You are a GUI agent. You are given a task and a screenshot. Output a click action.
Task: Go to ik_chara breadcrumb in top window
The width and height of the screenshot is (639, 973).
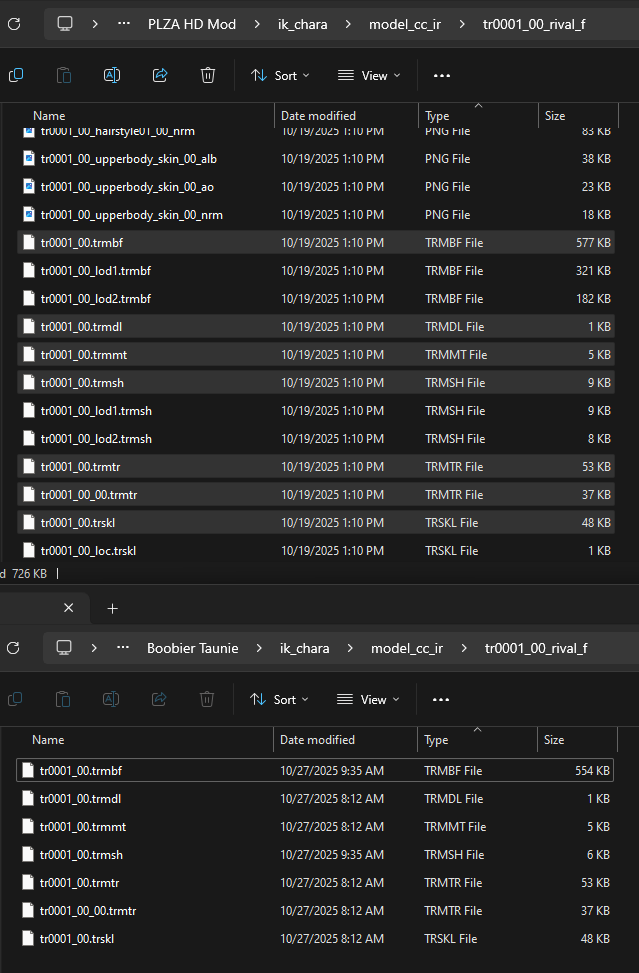pyautogui.click(x=303, y=24)
